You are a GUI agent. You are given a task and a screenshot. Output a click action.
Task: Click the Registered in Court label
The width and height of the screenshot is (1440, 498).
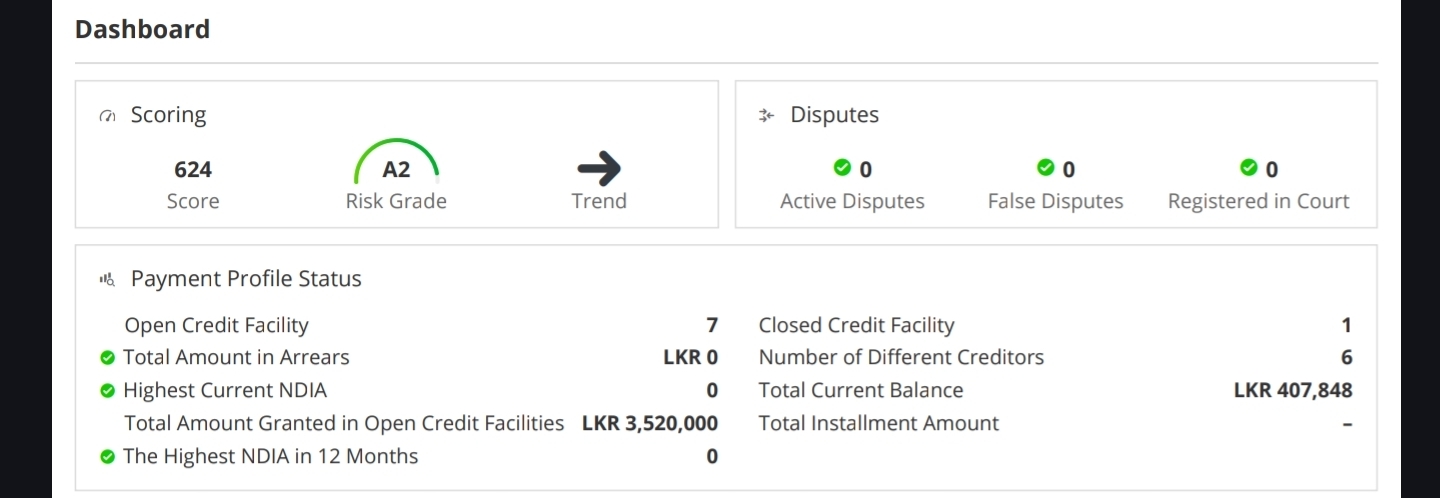point(1258,201)
